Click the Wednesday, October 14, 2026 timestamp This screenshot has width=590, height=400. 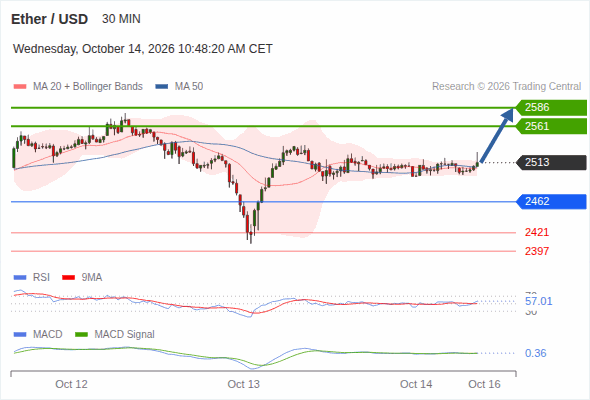[143, 49]
